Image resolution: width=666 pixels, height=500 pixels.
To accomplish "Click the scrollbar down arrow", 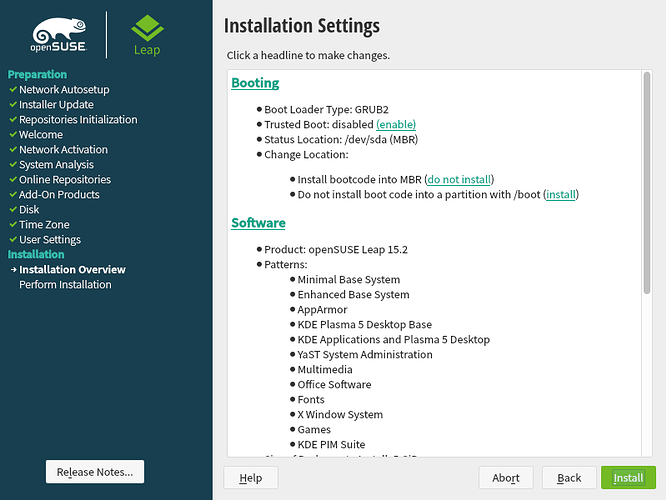I will 648,451.
